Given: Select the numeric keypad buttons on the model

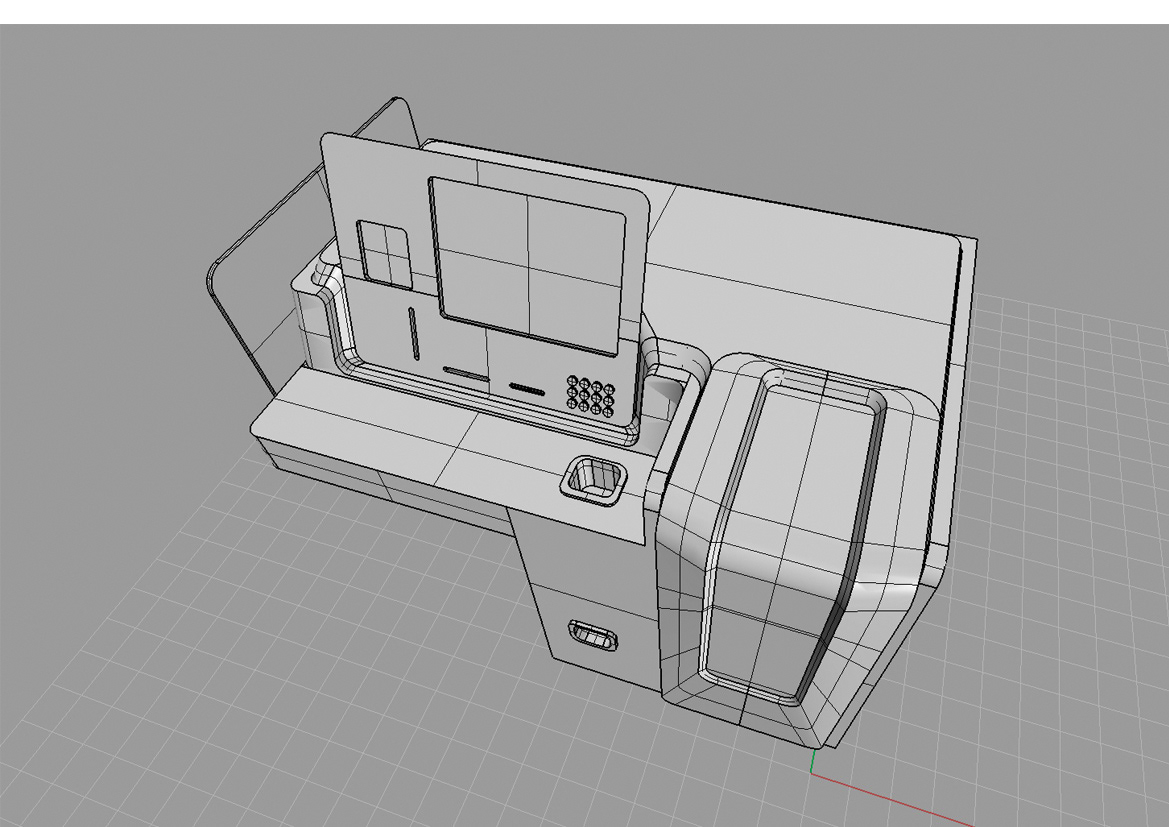Looking at the screenshot, I should click(x=591, y=395).
